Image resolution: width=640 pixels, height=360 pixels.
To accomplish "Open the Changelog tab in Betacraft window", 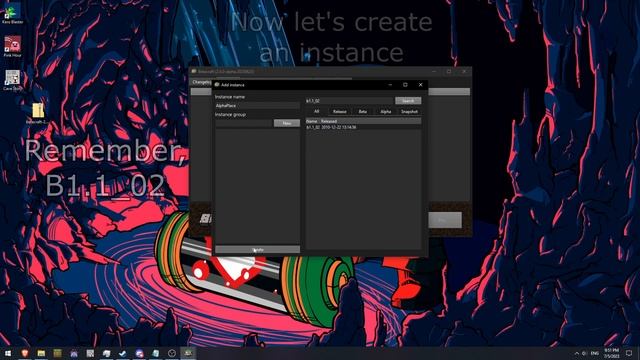I will (x=201, y=82).
